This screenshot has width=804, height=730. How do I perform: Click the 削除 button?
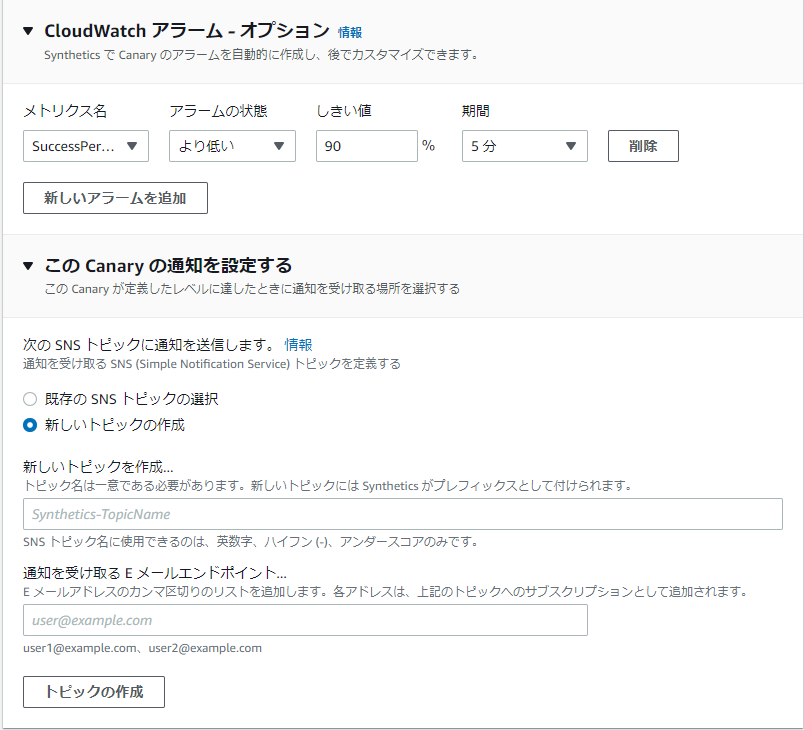(643, 146)
